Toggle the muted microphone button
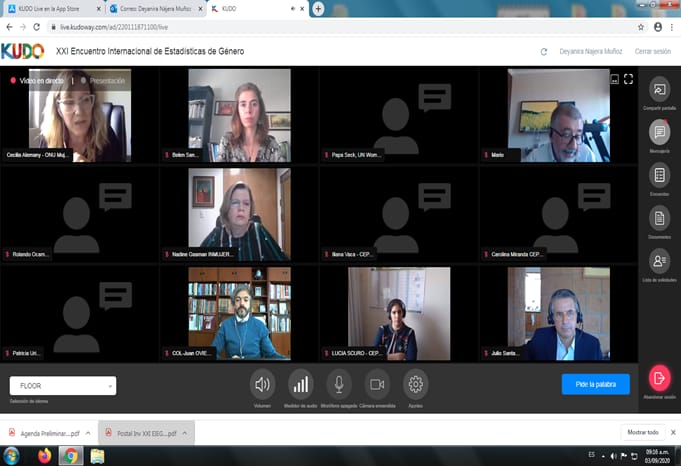The width and height of the screenshot is (681, 466). 339,384
